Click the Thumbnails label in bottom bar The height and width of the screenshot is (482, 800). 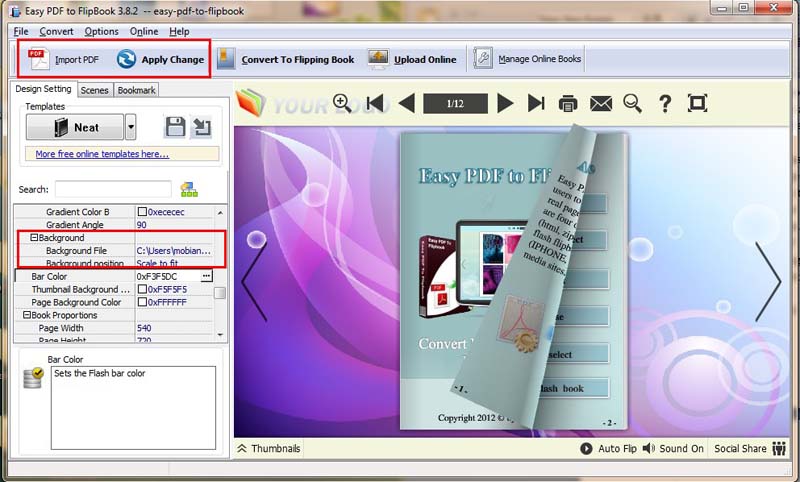[x=276, y=448]
